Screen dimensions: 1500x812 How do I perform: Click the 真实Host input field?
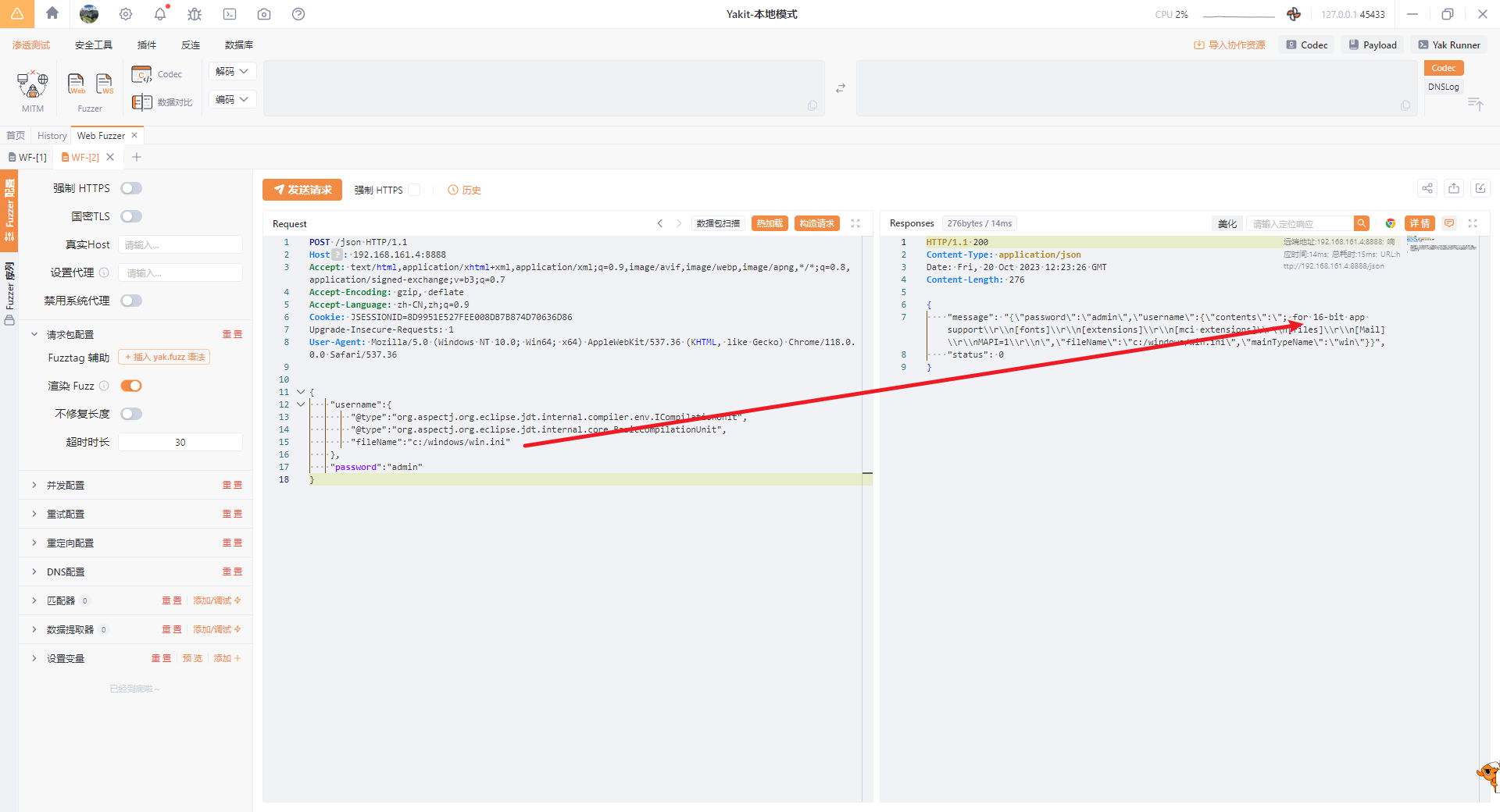coord(180,244)
